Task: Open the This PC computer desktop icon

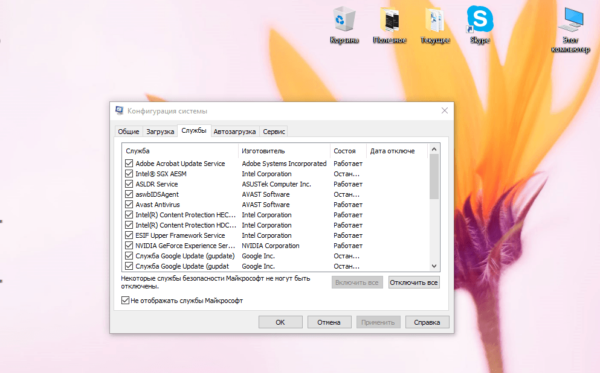Action: coord(571,30)
